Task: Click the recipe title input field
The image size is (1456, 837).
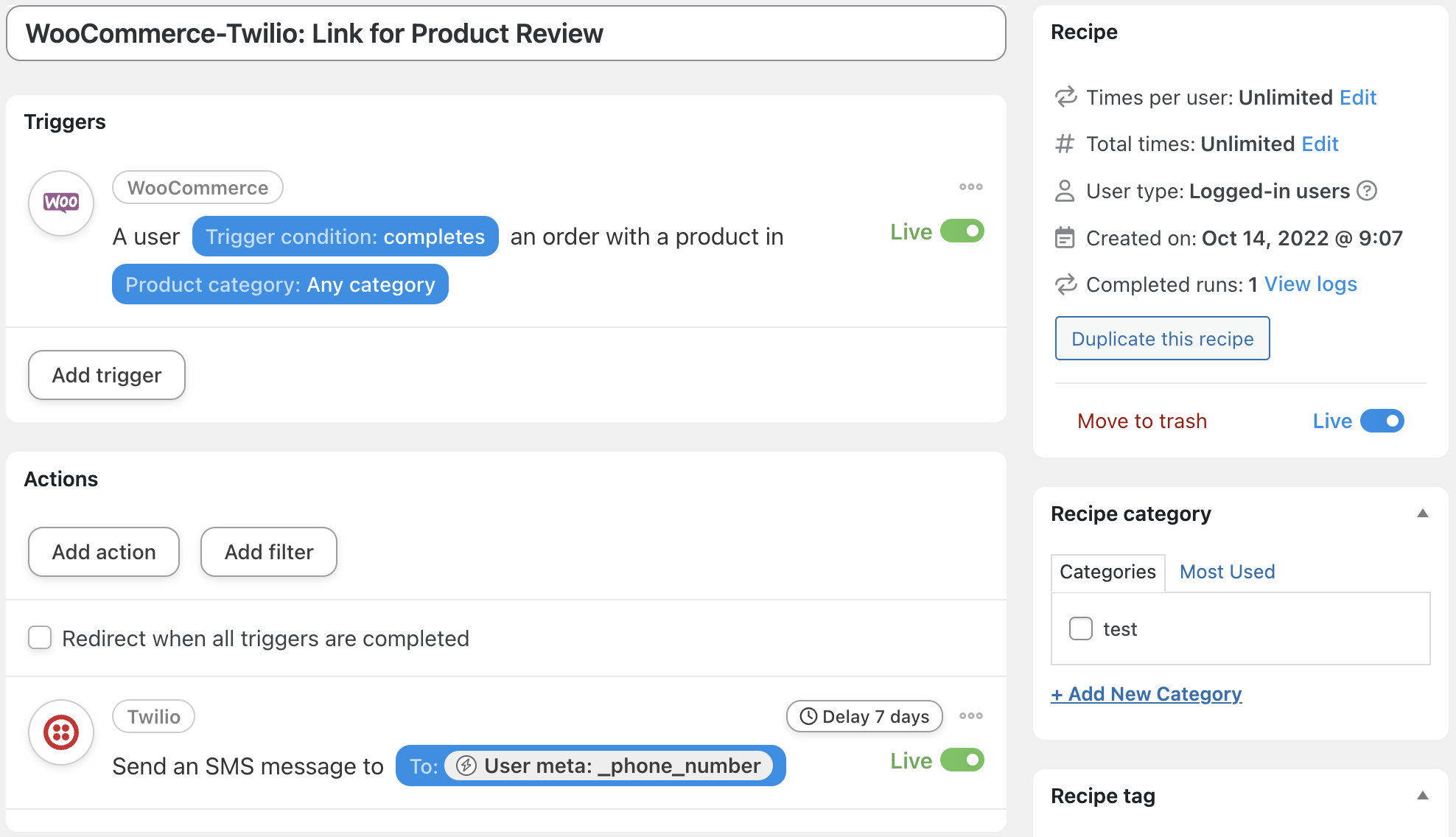Action: coord(506,33)
